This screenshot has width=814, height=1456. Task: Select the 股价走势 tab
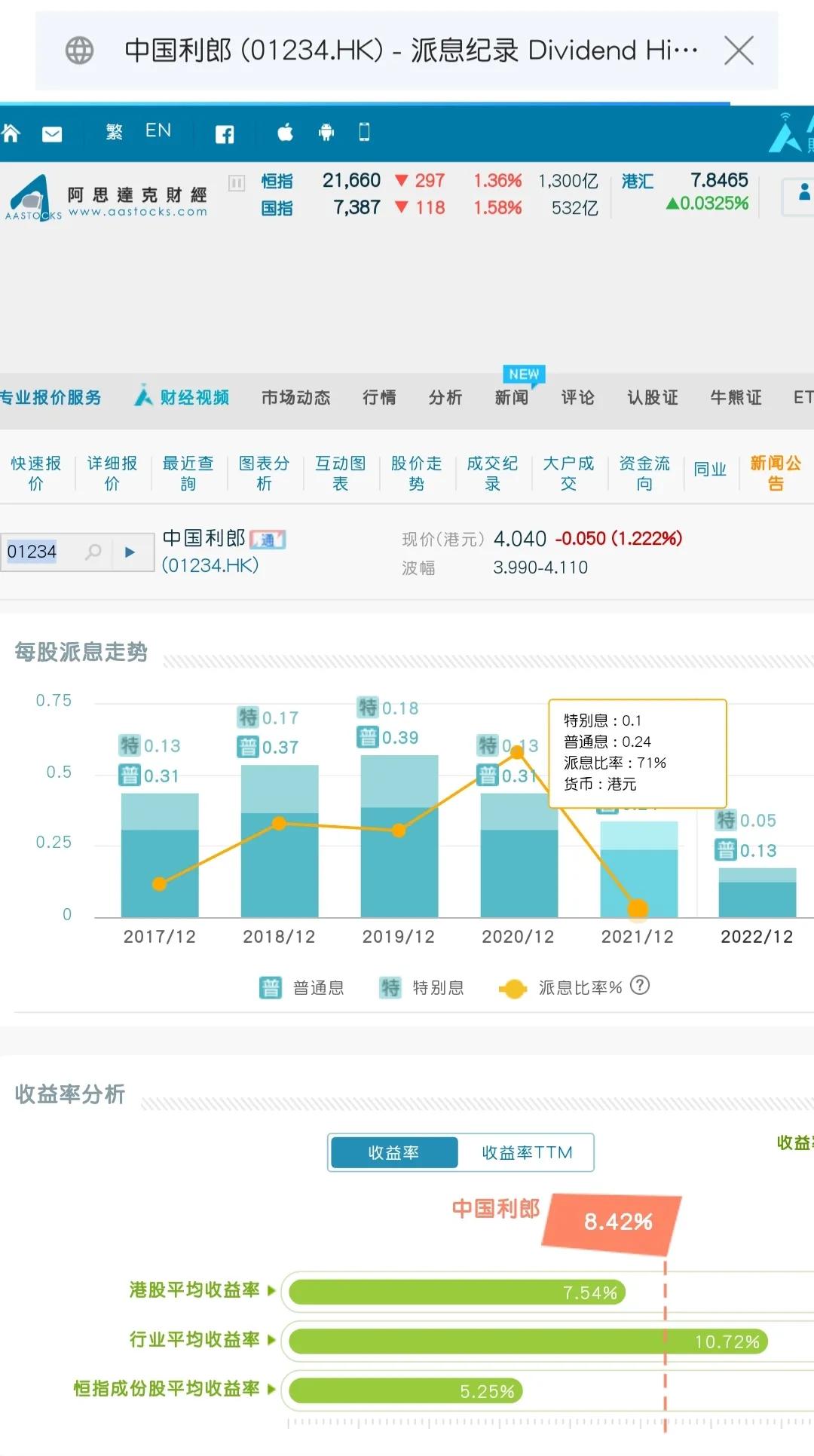pyautogui.click(x=417, y=473)
